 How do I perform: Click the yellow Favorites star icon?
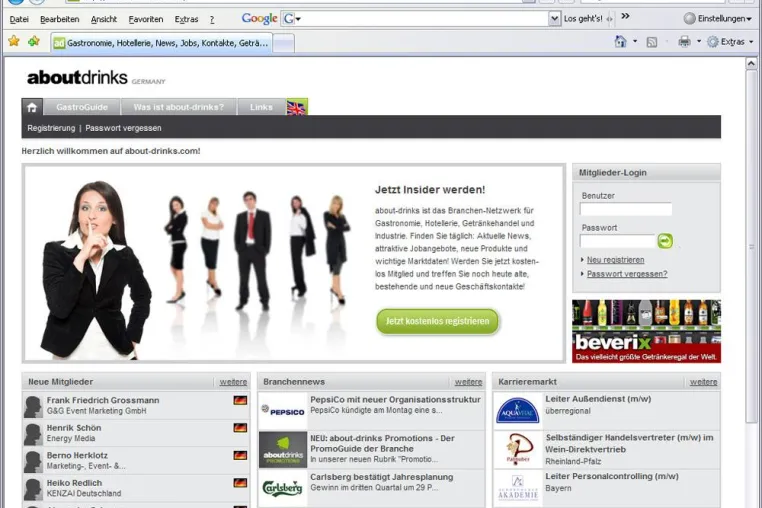click(14, 41)
